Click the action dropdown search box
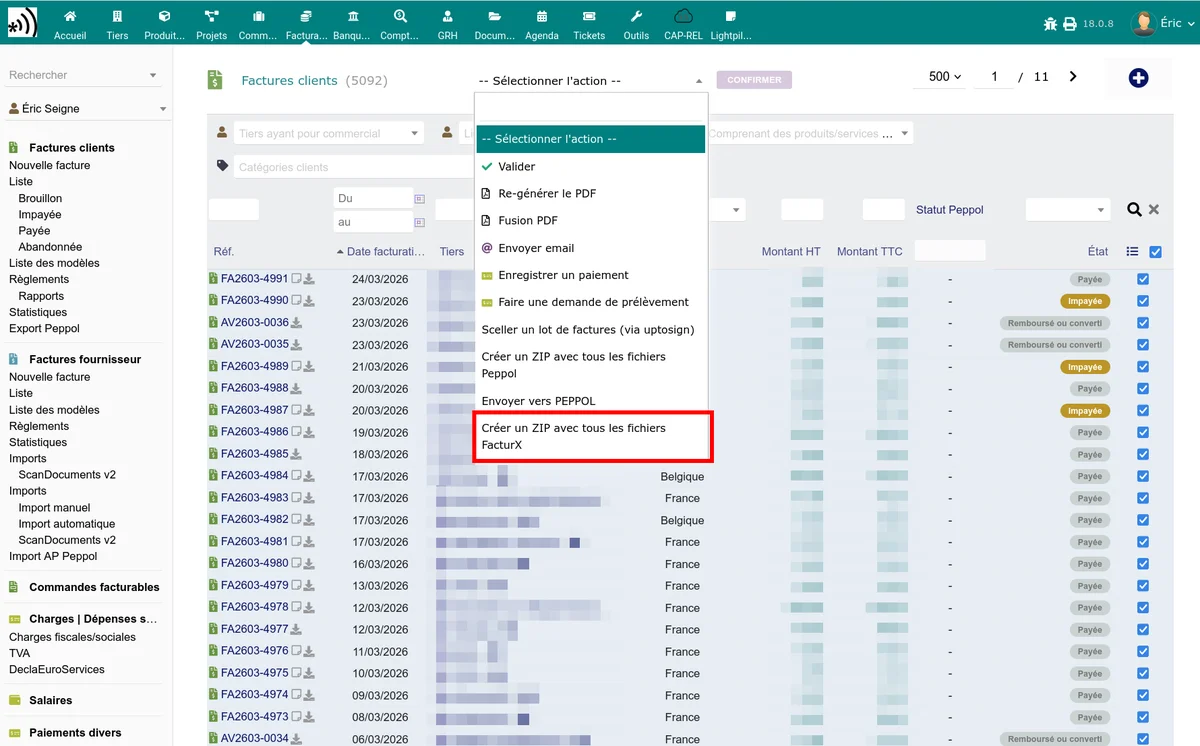This screenshot has height=746, width=1200. coord(591,108)
